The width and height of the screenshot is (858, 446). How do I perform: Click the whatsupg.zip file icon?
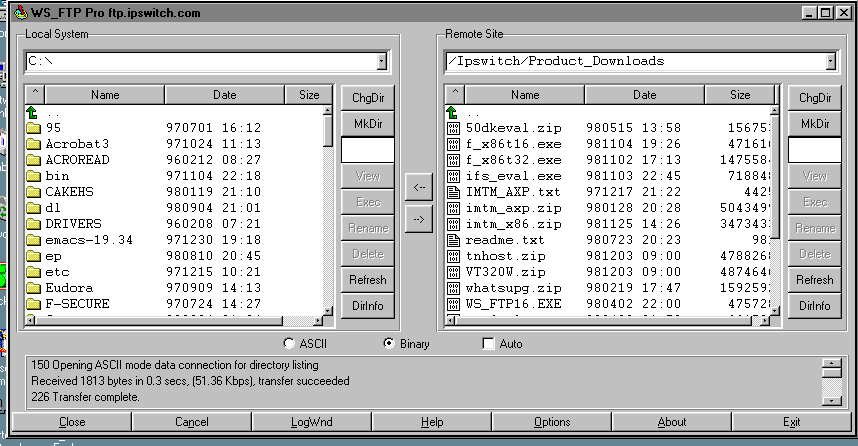(453, 288)
